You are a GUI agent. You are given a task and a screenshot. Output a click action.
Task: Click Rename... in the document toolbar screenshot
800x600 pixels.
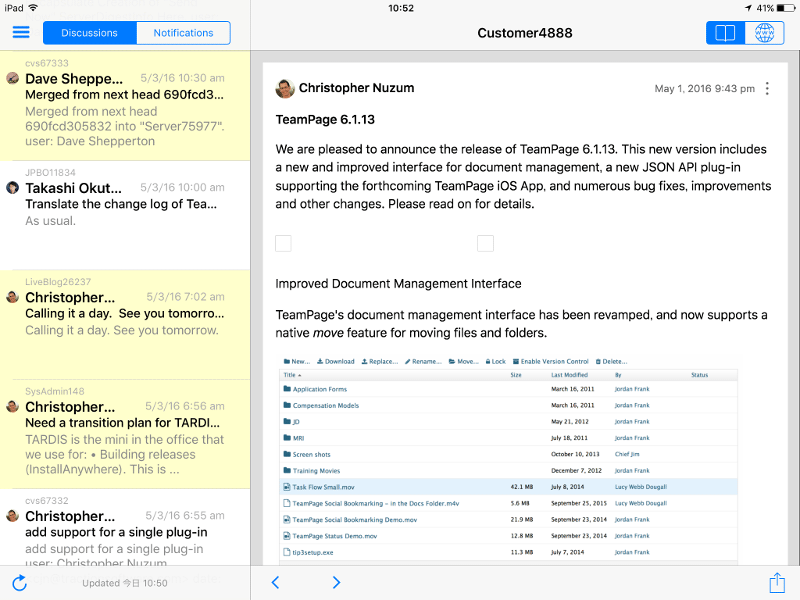[x=423, y=361]
